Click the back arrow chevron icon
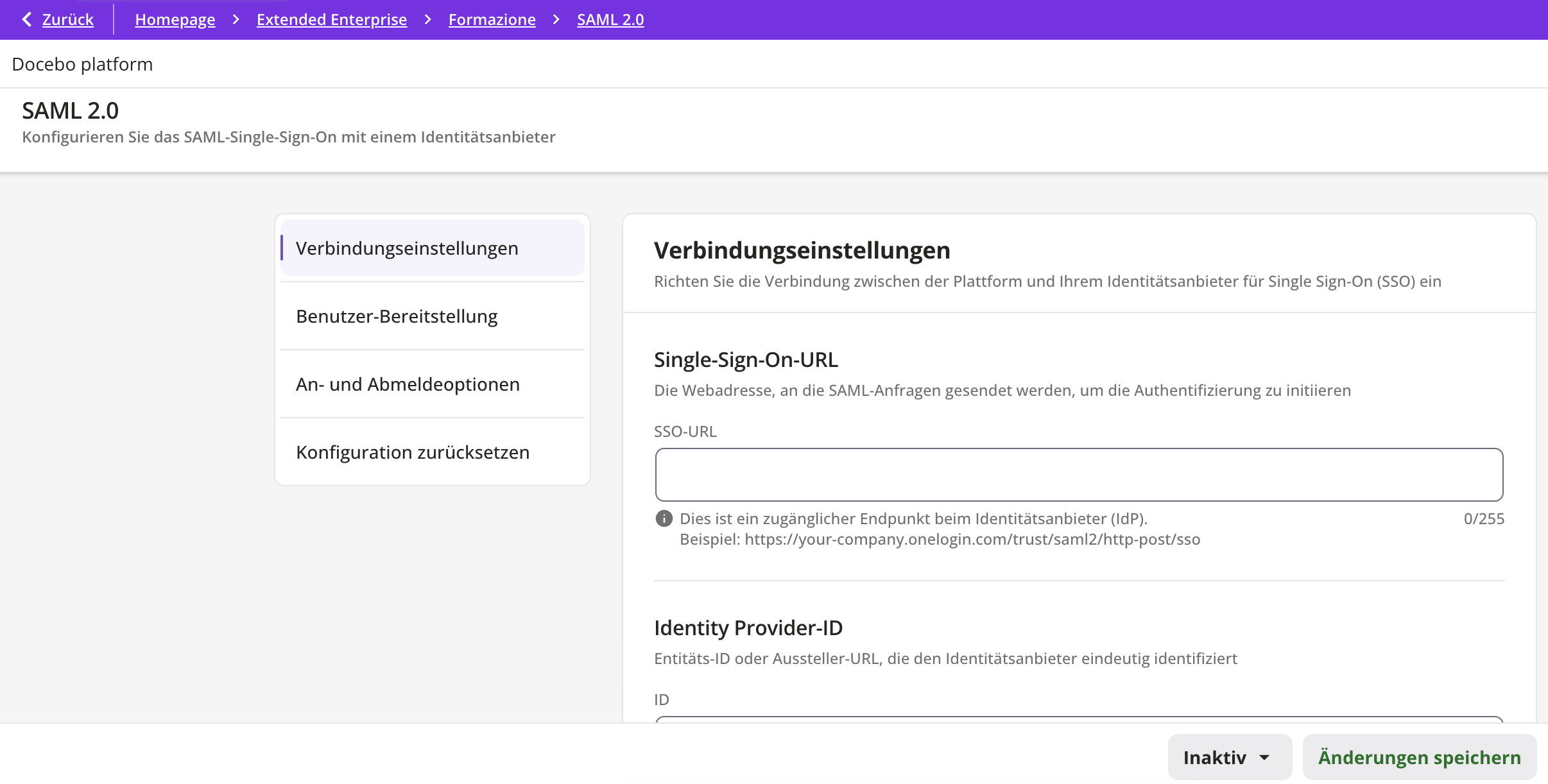Viewport: 1548px width, 784px height. click(26, 20)
